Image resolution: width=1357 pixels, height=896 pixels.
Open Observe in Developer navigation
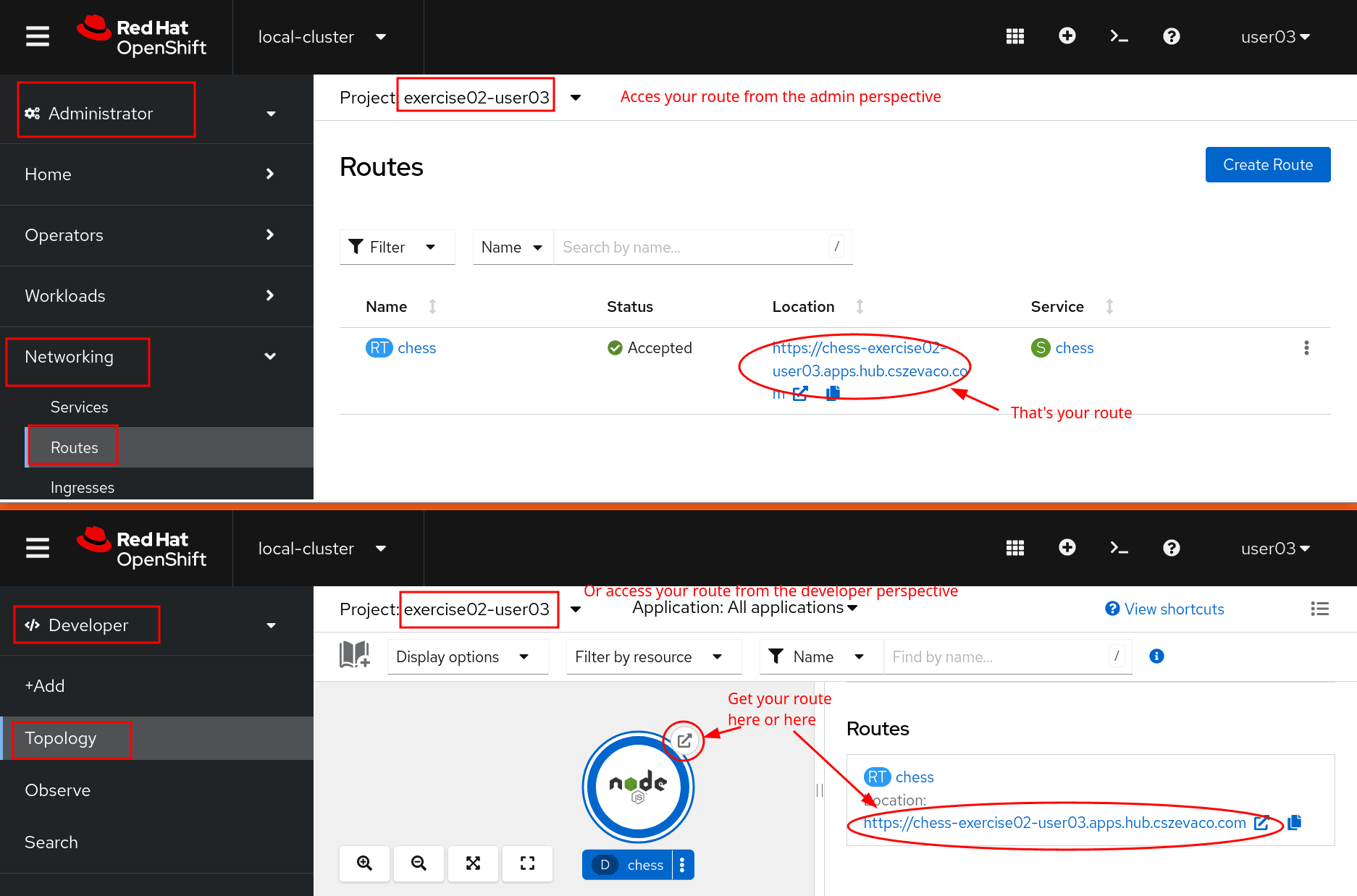[156, 790]
